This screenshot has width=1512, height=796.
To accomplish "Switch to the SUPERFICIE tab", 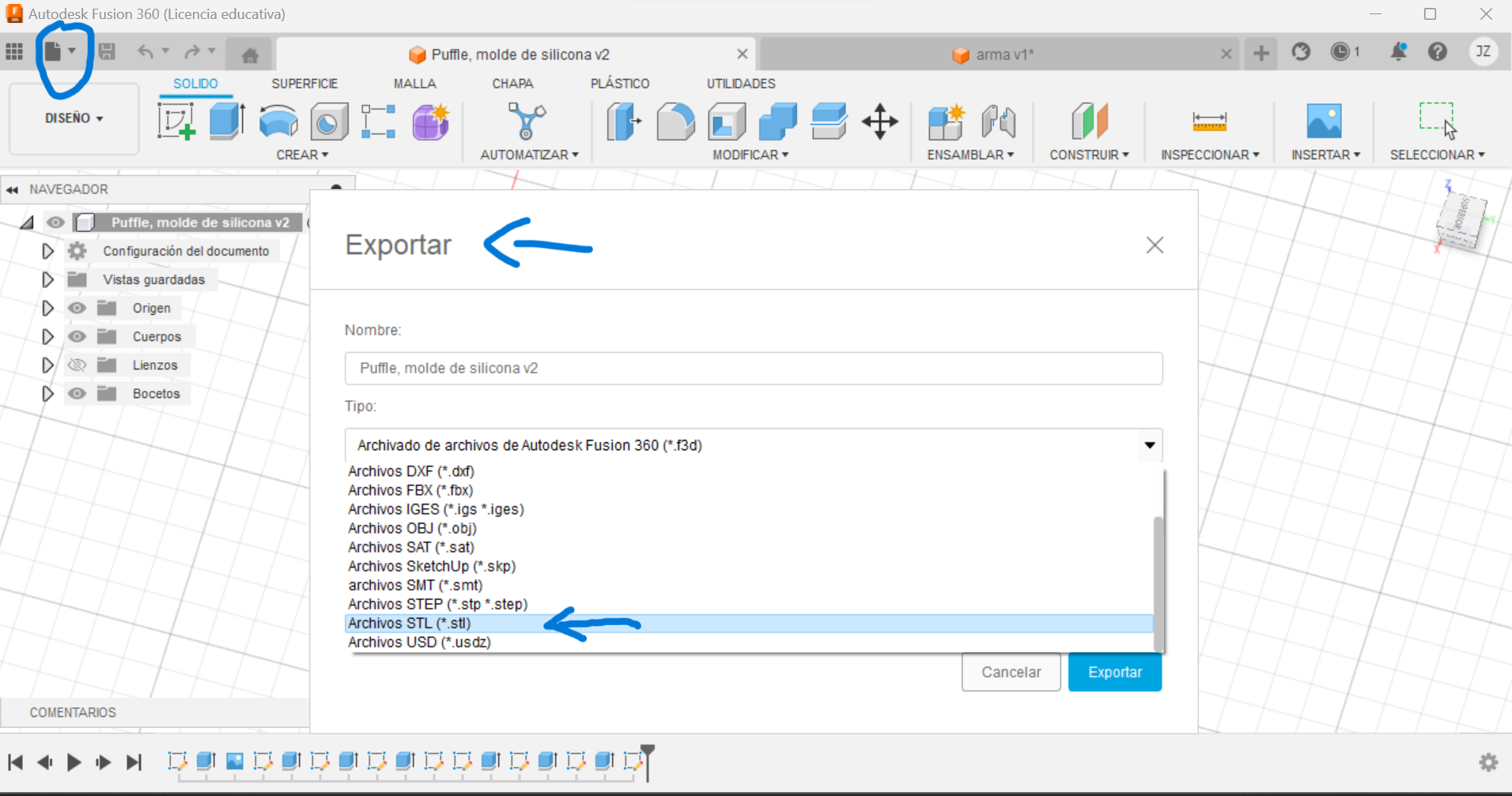I will click(x=304, y=84).
